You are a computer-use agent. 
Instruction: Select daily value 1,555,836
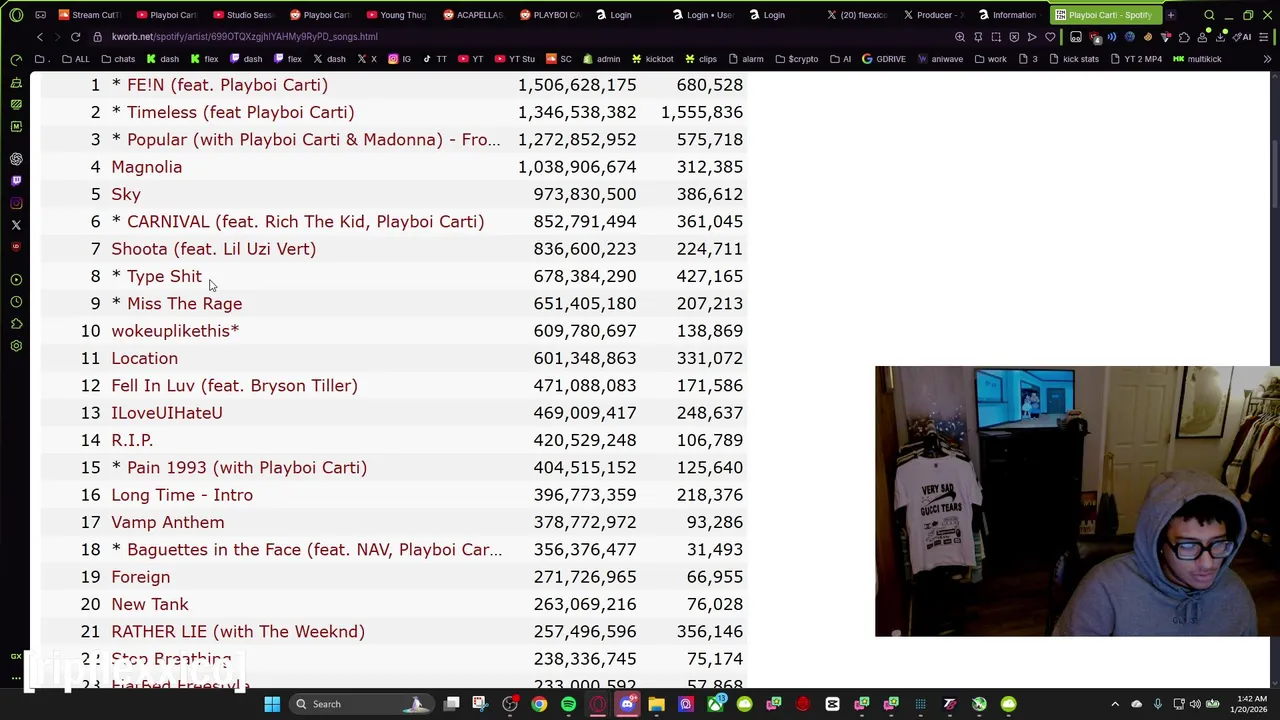click(x=701, y=112)
